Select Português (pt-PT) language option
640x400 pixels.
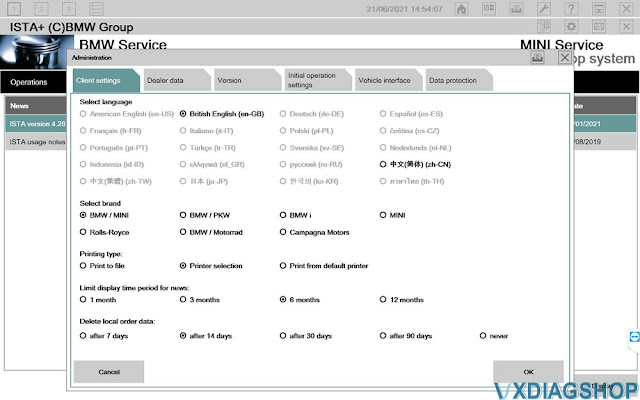[x=114, y=148]
